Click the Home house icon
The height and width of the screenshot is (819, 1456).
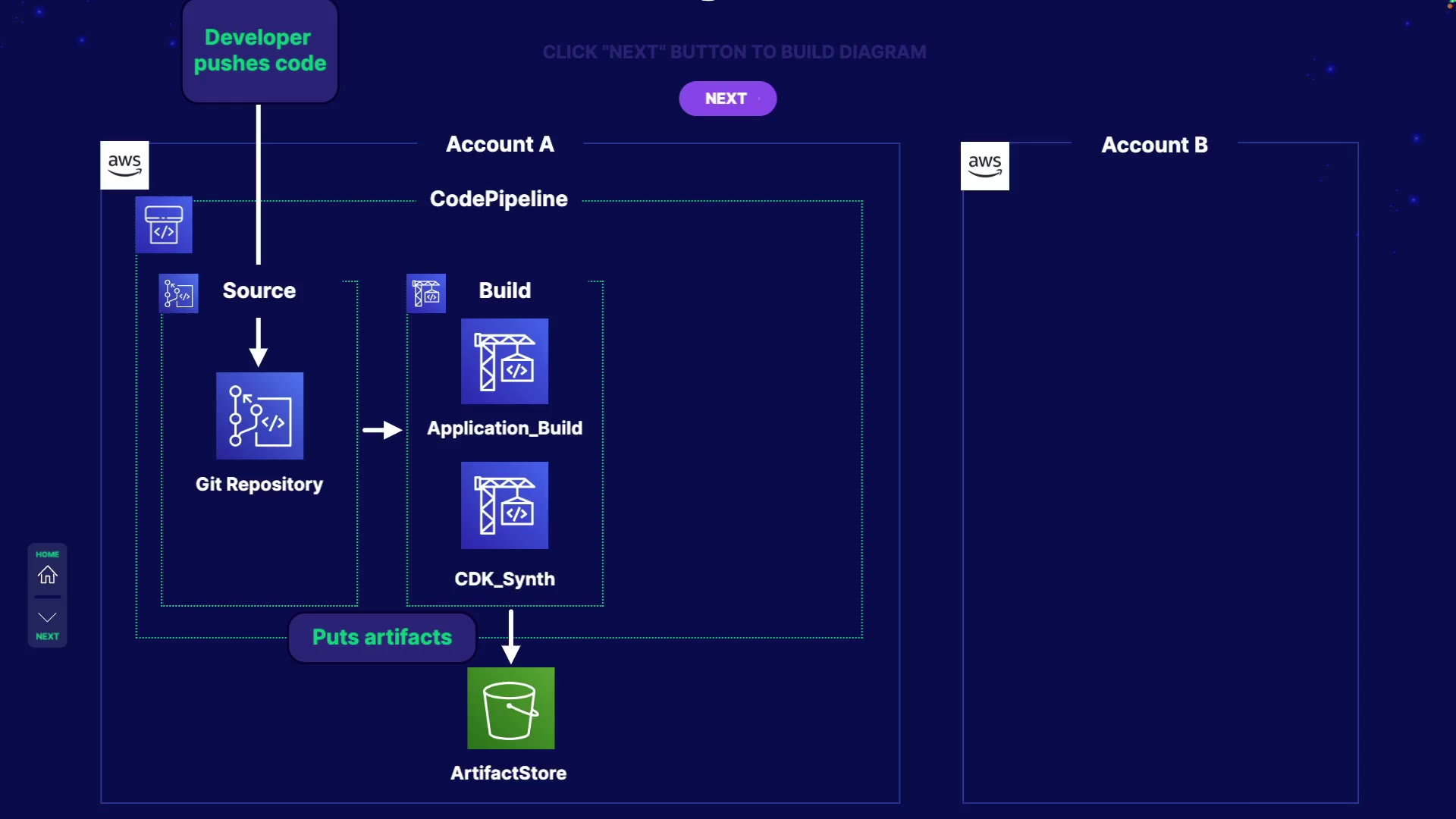(47, 575)
